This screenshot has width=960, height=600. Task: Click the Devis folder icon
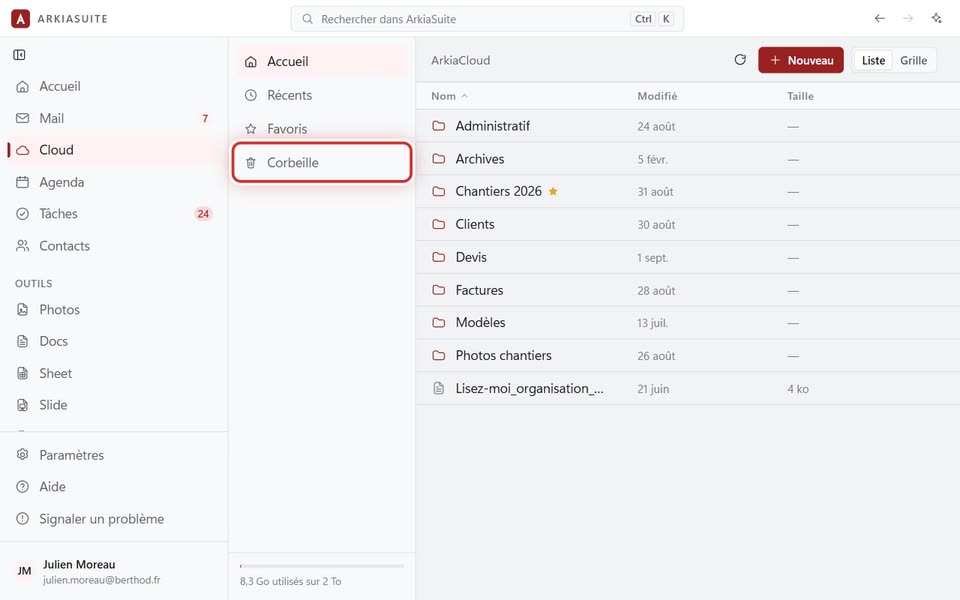tap(438, 257)
